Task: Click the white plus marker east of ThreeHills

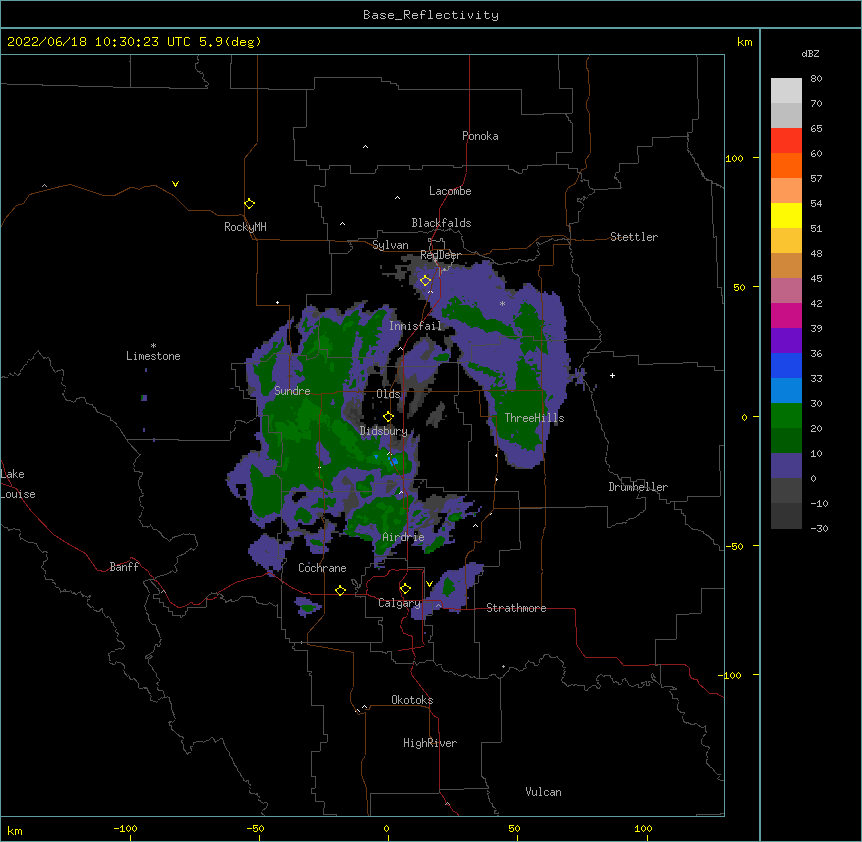Action: [612, 375]
